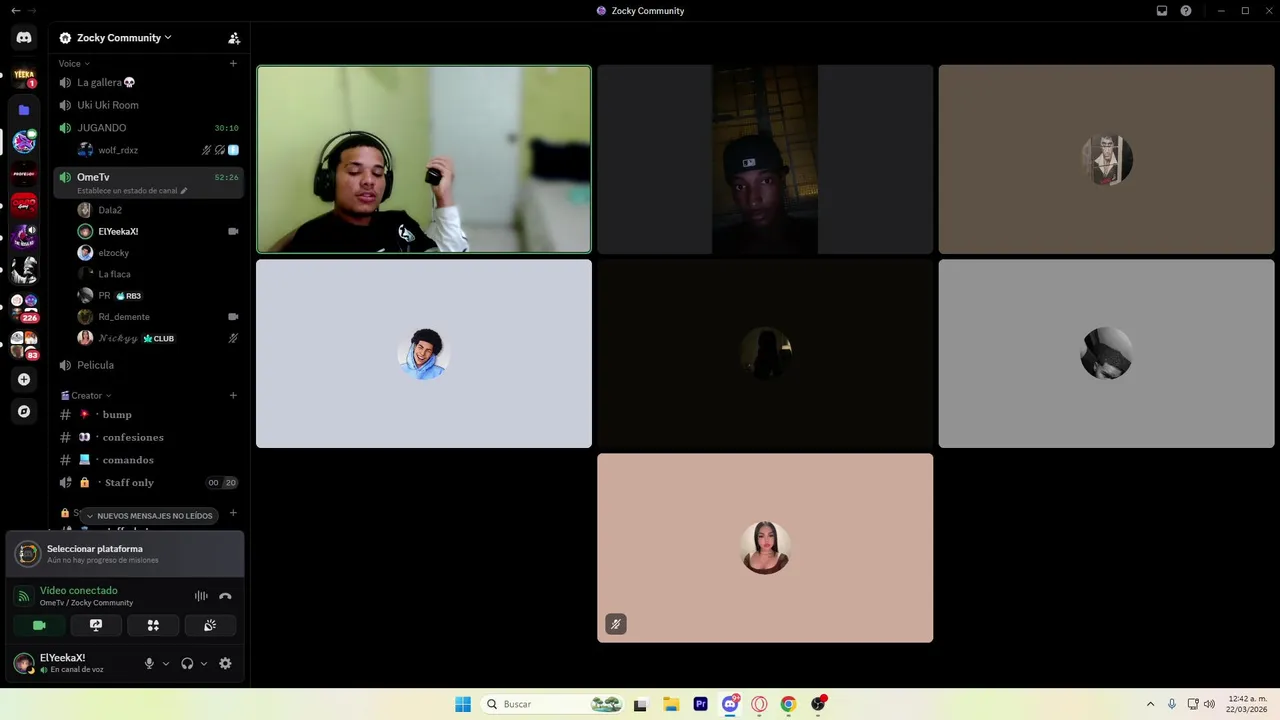Image resolution: width=1280 pixels, height=720 pixels.
Task: Open ElYeekaX! user profile panel
Action: (x=72, y=663)
